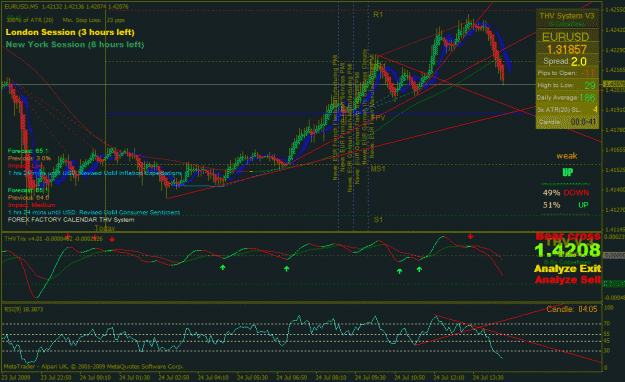The height and width of the screenshot is (382, 625).
Task: Click the green up arrow above 24 Jul 09:30 label
Action: click(399, 272)
